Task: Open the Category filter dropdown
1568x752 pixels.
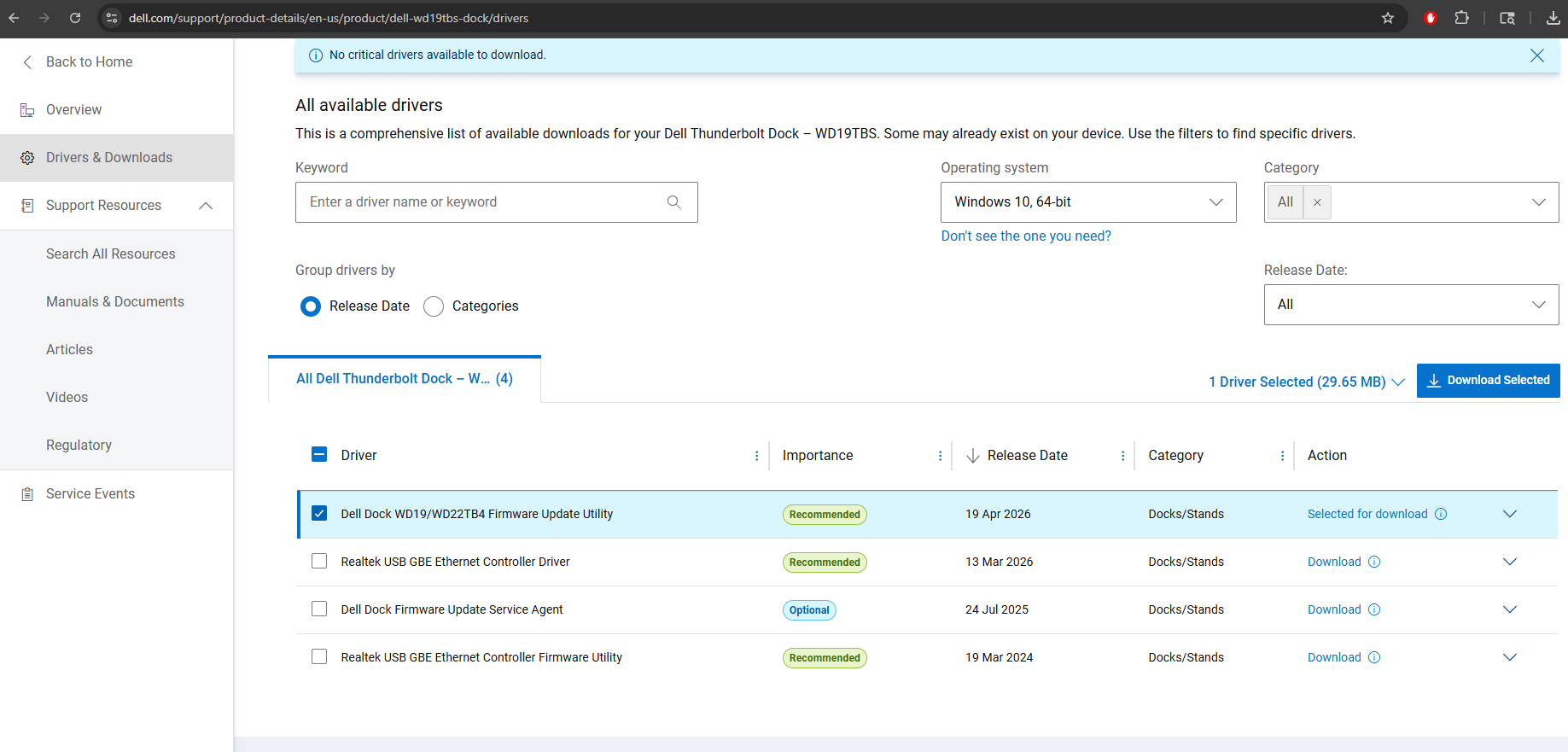Action: (x=1411, y=202)
